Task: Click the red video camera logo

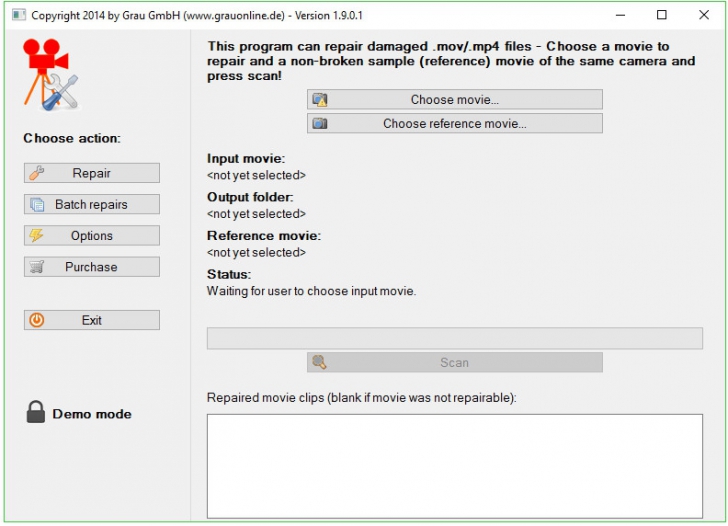Action: click(51, 75)
